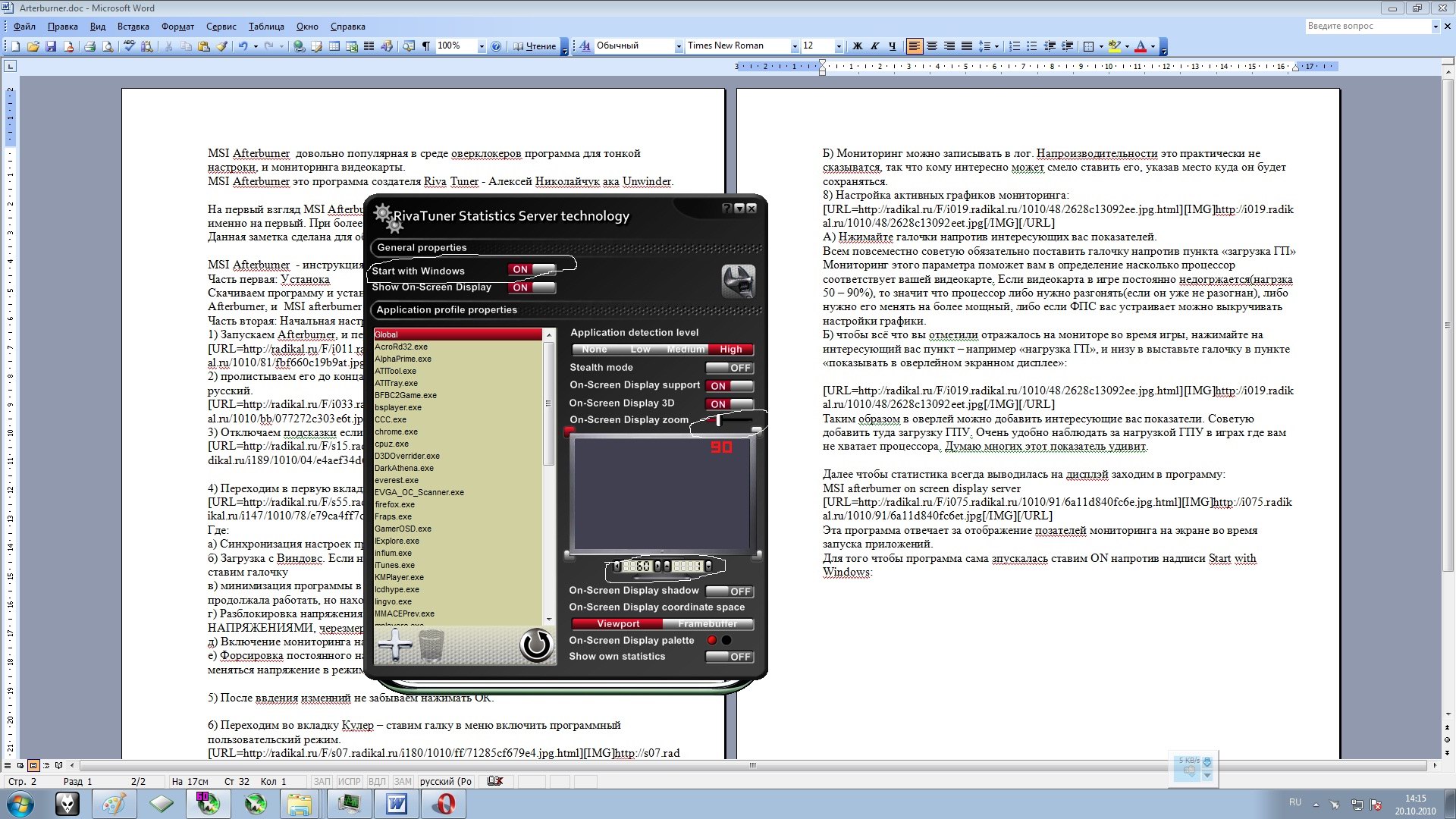Select Framebuffer coordinate space option
Image resolution: width=1456 pixels, height=819 pixels.
[707, 624]
